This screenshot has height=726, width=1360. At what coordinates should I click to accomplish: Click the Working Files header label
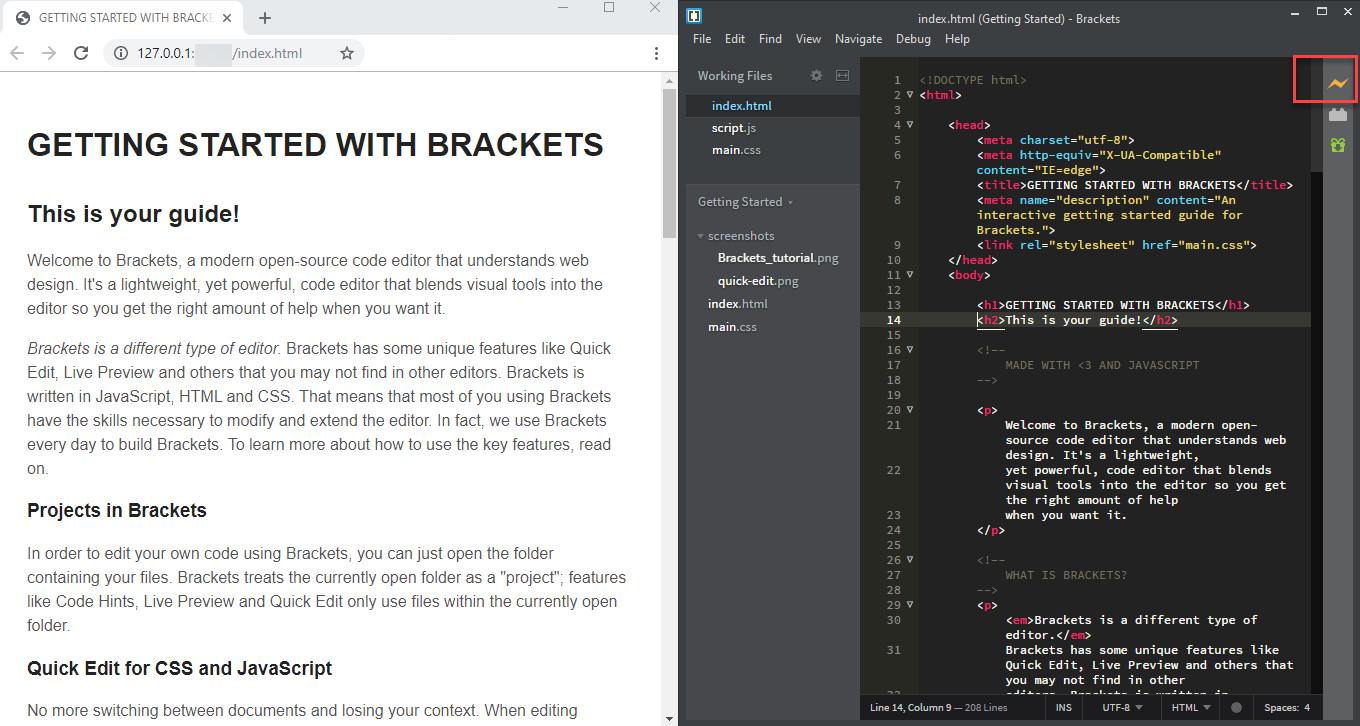click(735, 76)
